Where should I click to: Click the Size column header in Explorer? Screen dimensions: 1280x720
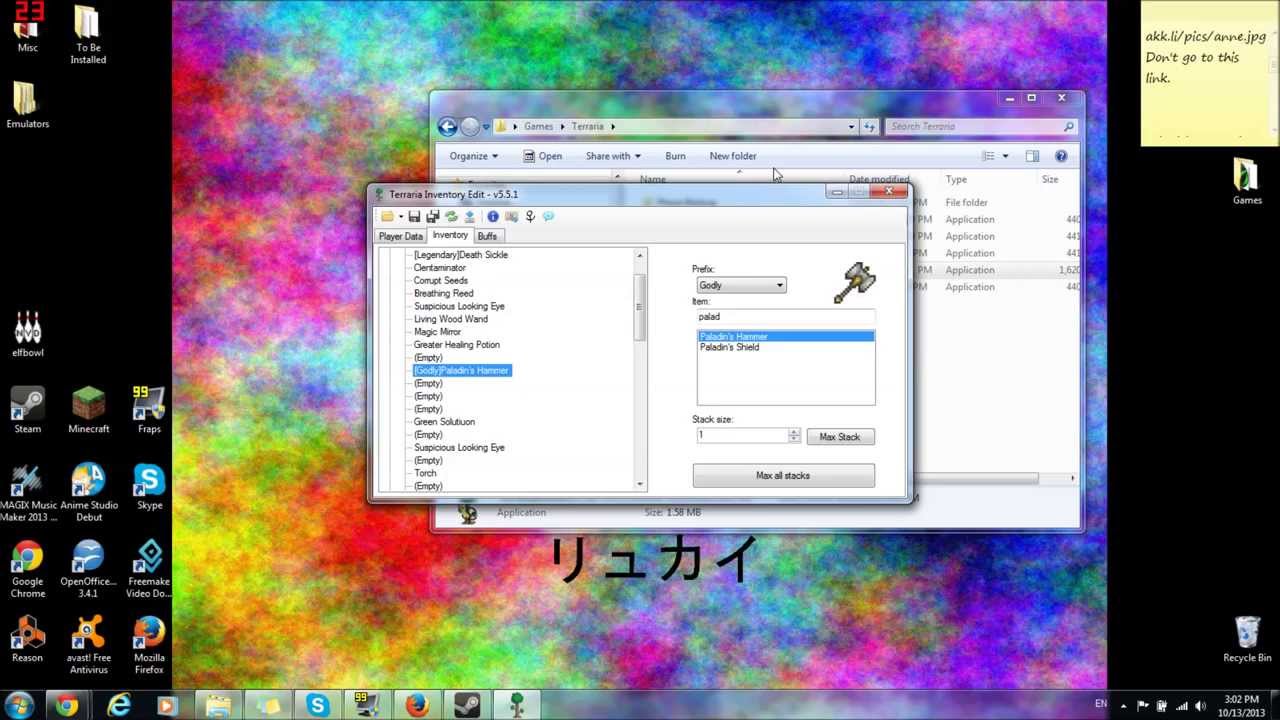[1050, 180]
